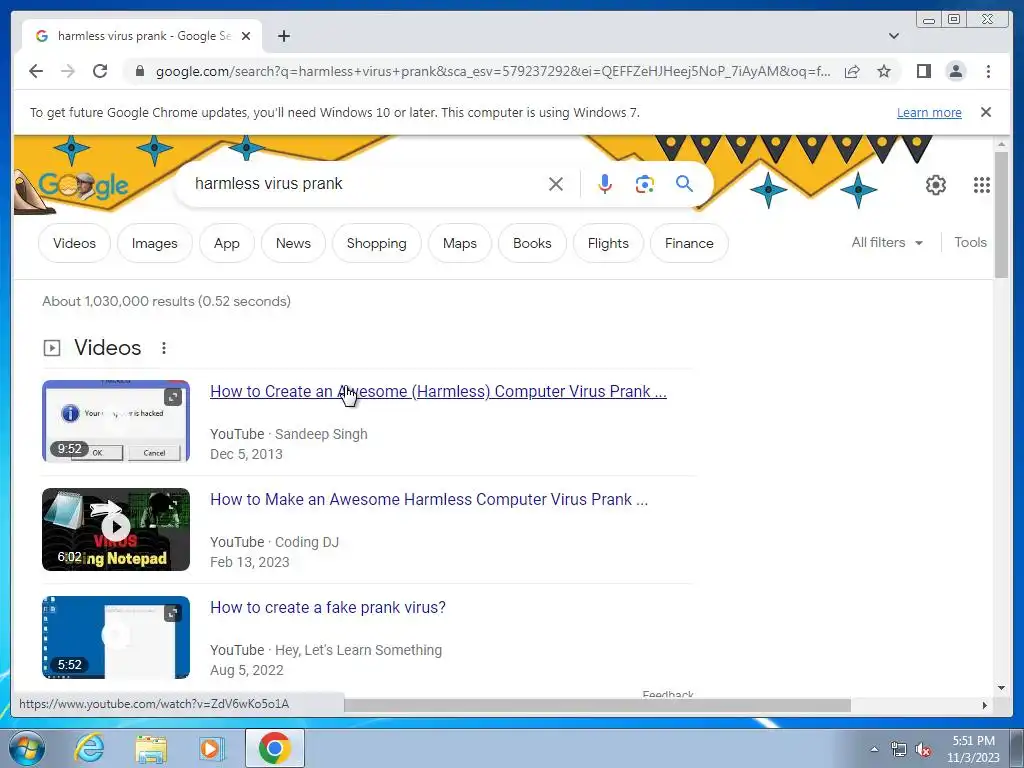1024x768 pixels.
Task: Show hidden system tray icons
Action: tap(874, 749)
